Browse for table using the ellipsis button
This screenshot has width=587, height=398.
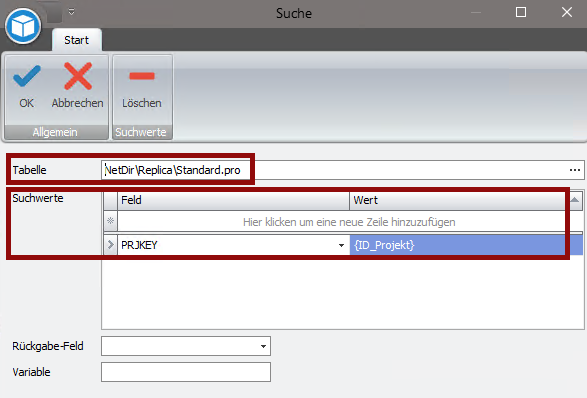pos(575,170)
